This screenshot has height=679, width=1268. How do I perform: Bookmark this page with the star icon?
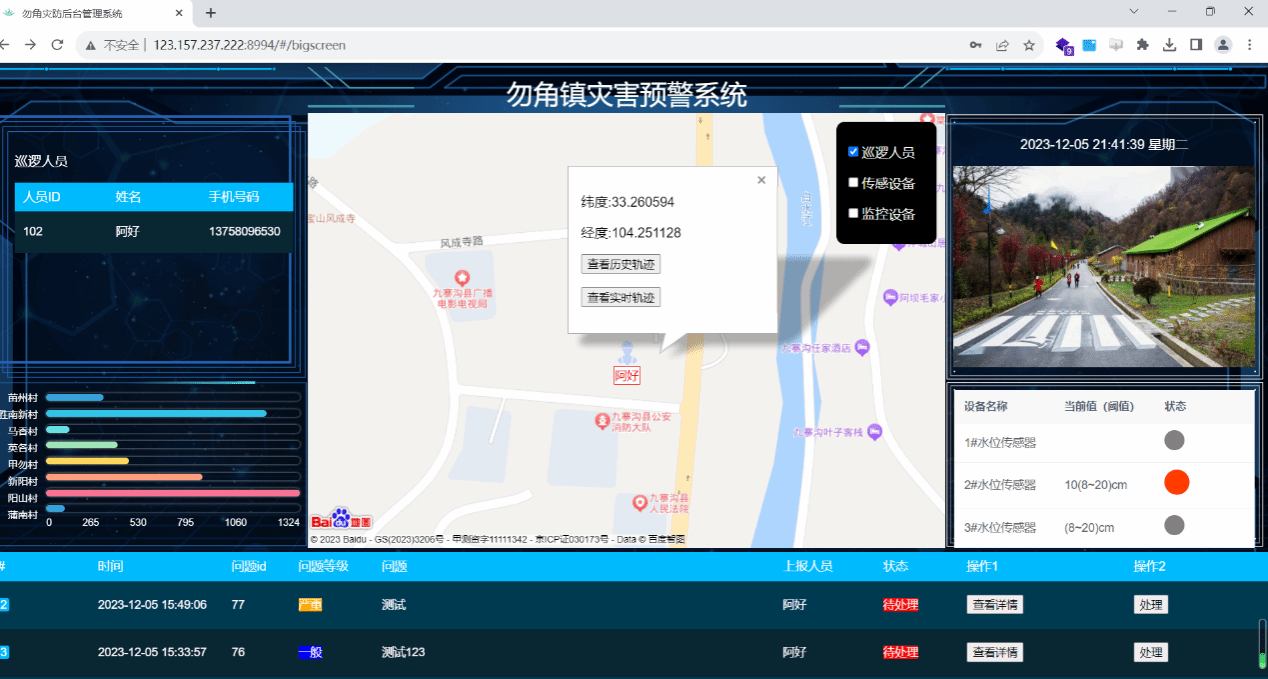coord(1029,45)
